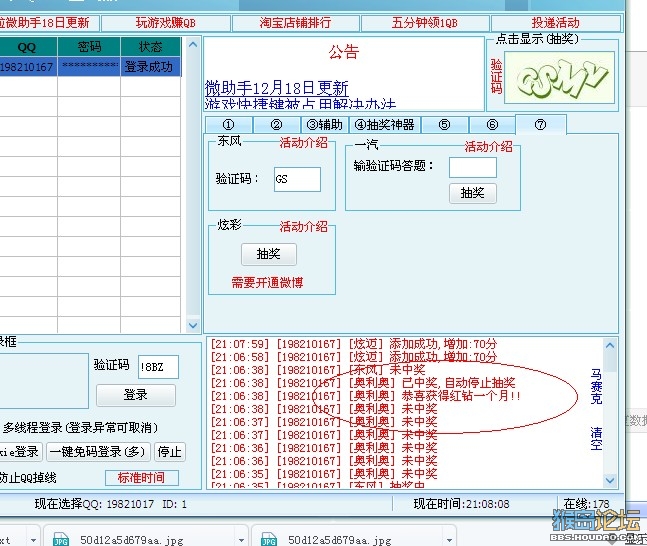Focus the 输验证码答题 input field

point(473,168)
